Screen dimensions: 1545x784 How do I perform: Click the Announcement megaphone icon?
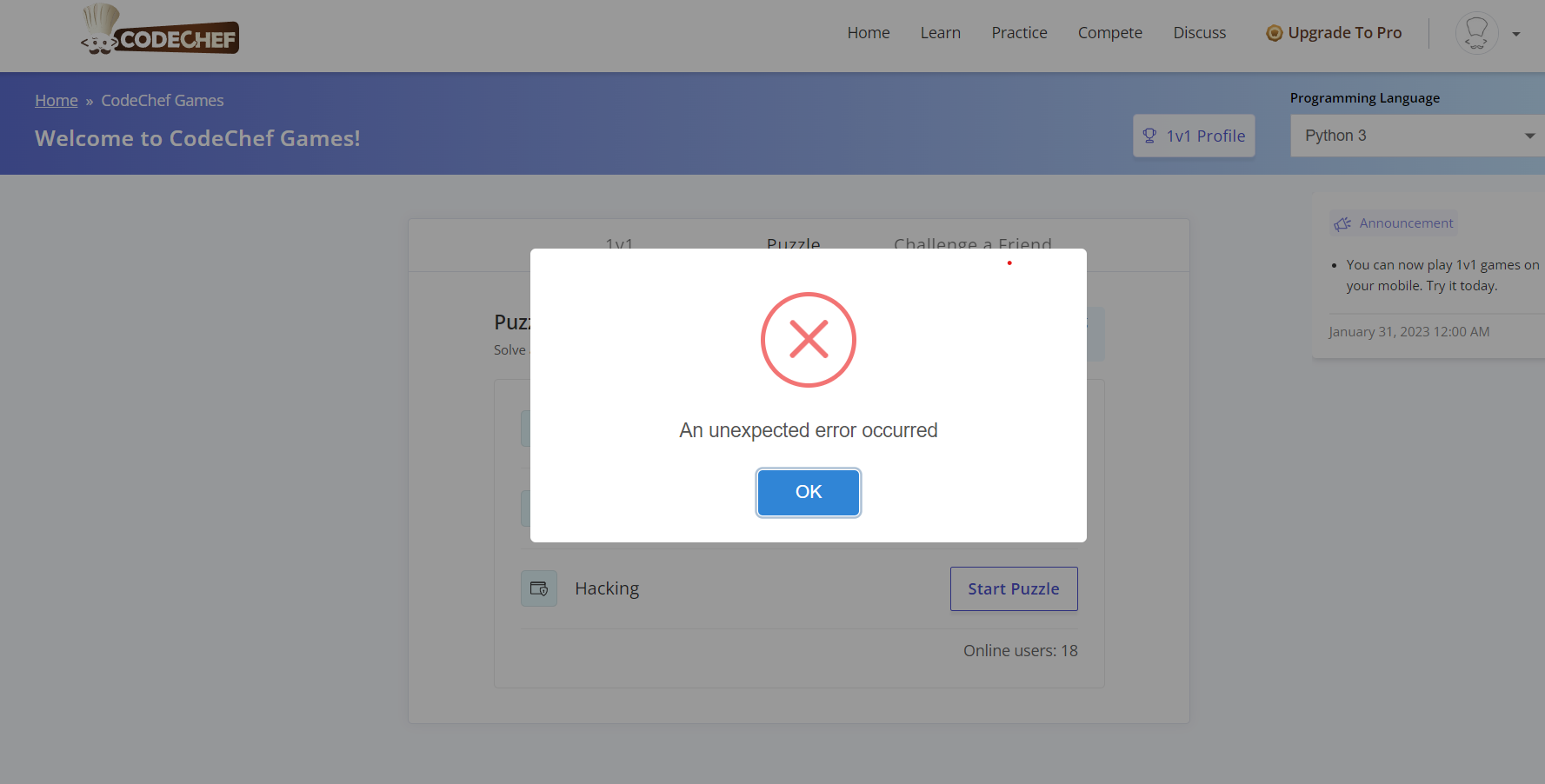(1343, 223)
